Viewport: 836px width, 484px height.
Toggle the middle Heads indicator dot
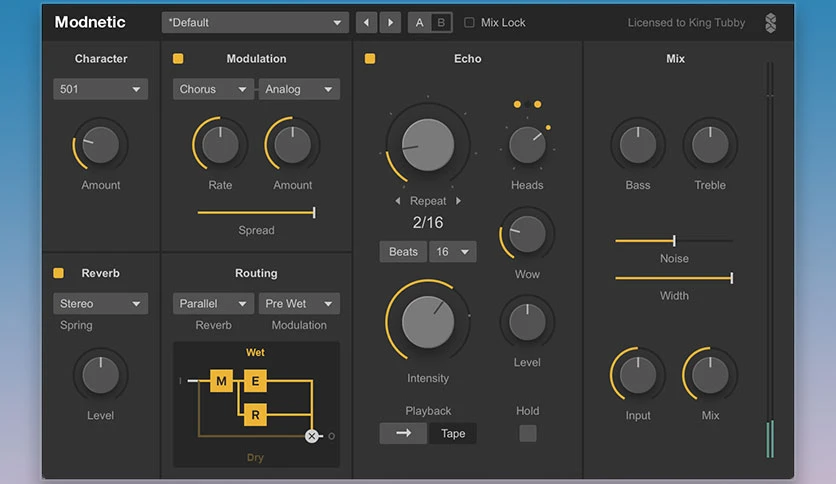(527, 104)
